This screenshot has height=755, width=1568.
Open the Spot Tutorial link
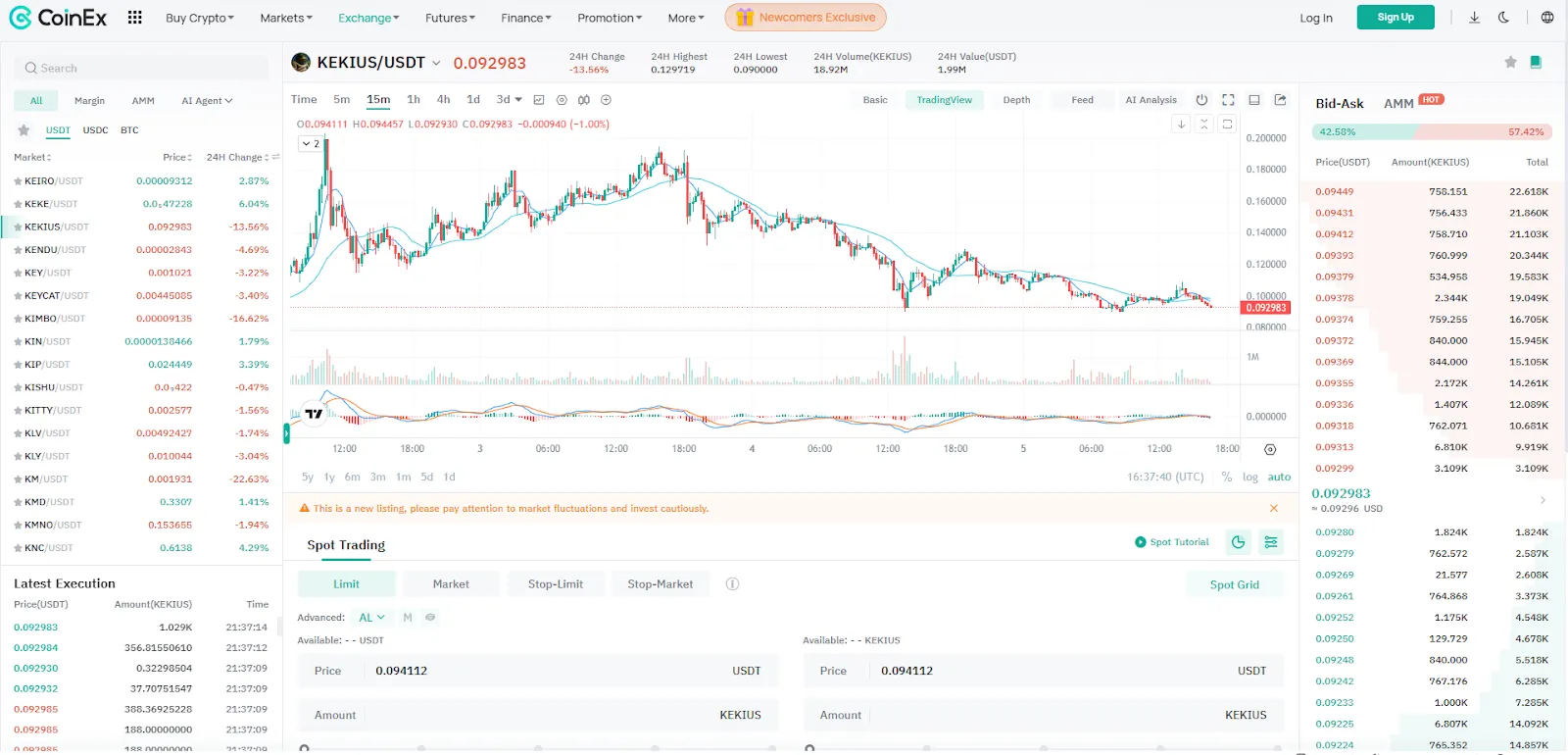(x=1172, y=542)
